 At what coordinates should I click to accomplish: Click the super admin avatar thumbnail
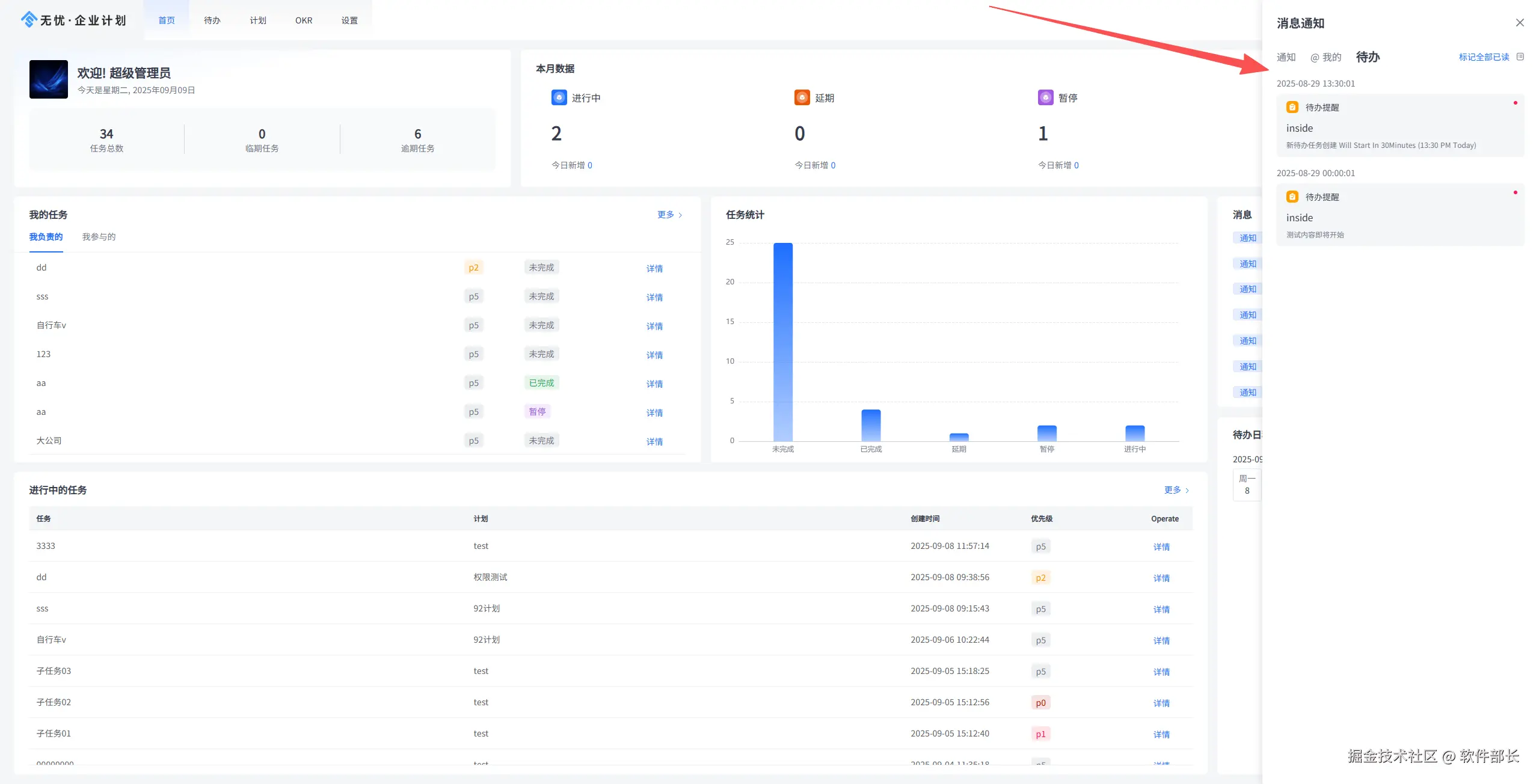point(49,79)
